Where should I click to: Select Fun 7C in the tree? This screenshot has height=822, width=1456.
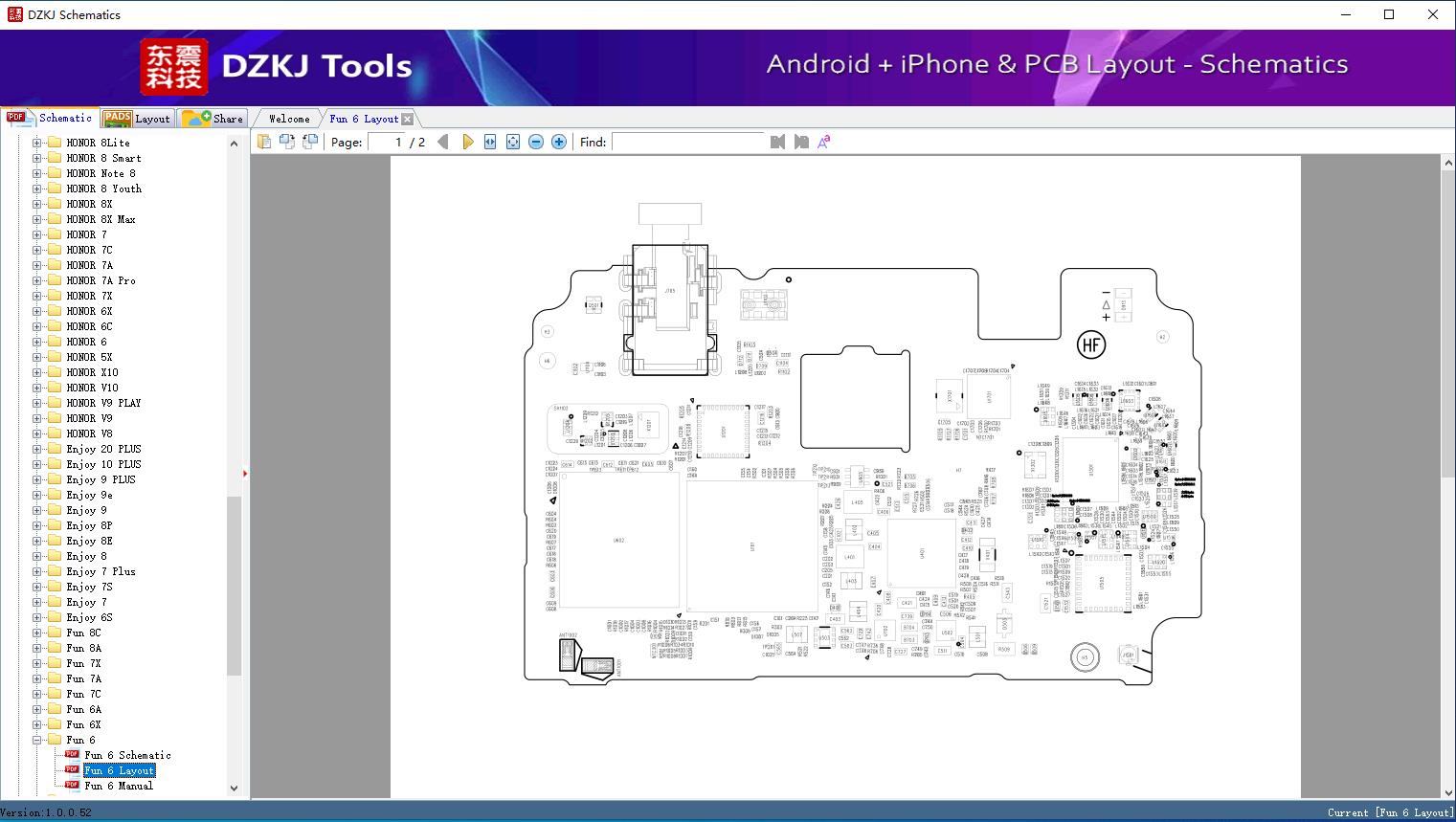click(x=83, y=694)
